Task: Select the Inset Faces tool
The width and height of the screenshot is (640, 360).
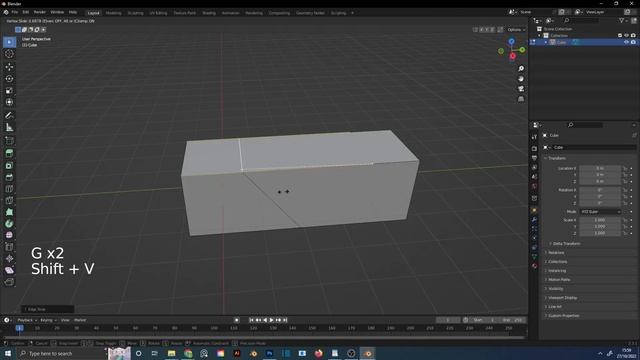Action: pyautogui.click(x=9, y=166)
